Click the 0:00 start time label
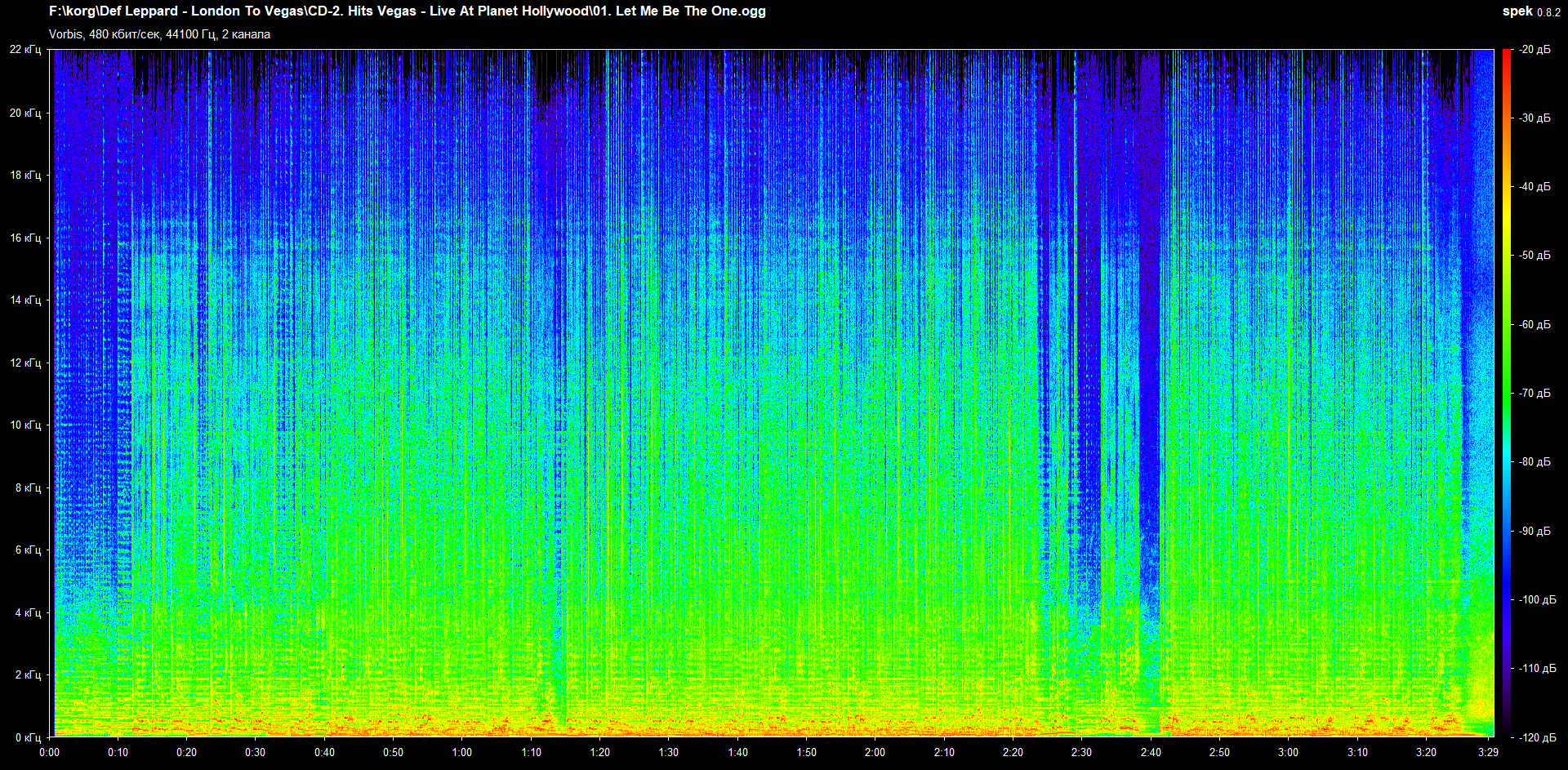The height and width of the screenshot is (770, 1568). pos(49,752)
